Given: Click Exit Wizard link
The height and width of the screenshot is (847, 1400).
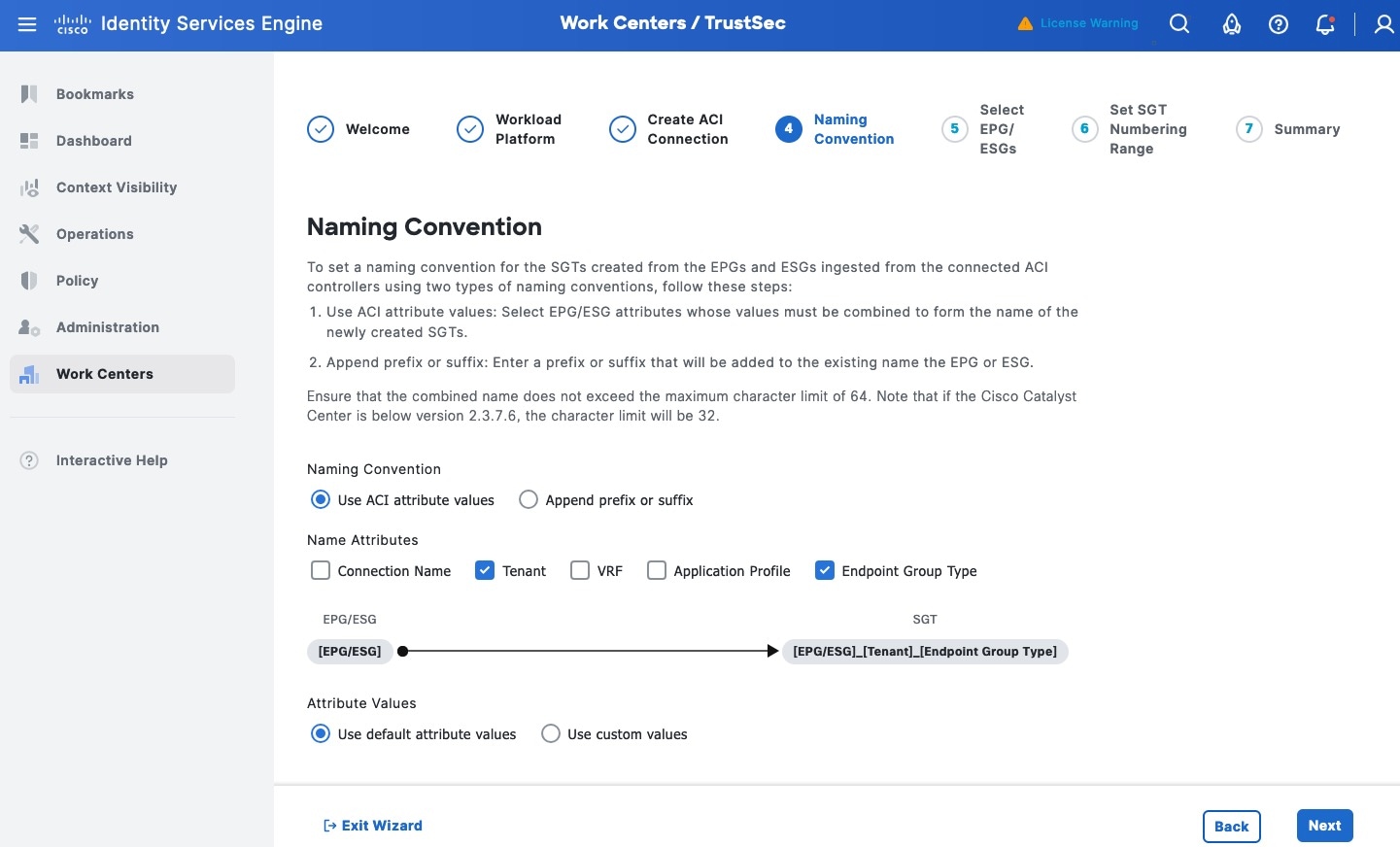Looking at the screenshot, I should (x=373, y=826).
